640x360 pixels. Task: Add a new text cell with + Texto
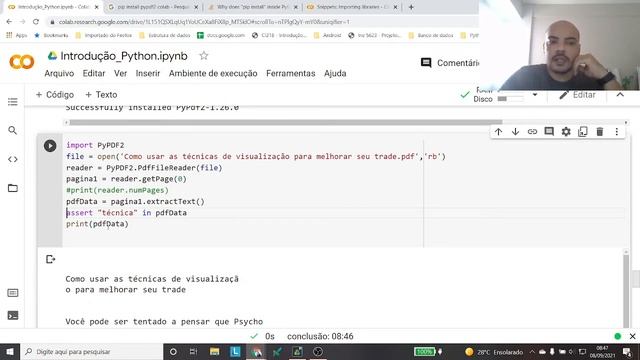coord(101,95)
